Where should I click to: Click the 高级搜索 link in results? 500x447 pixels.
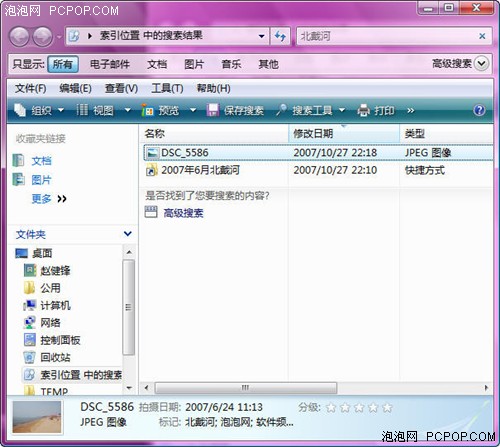183,213
